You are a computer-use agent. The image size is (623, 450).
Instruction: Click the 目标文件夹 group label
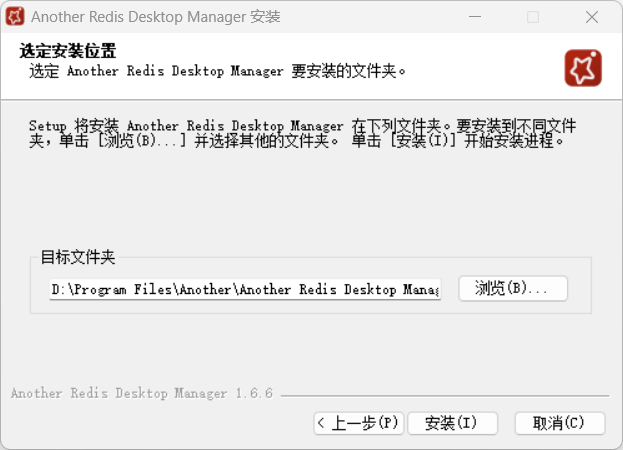point(78,257)
